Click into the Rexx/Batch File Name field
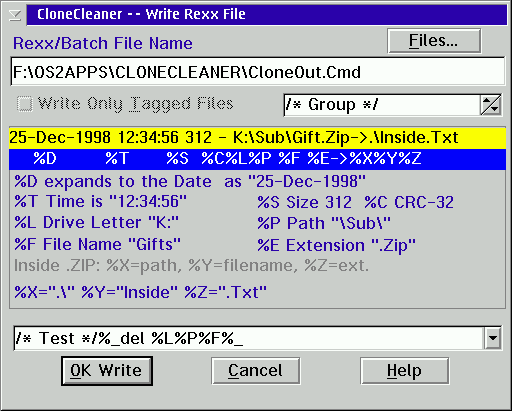 coord(257,72)
